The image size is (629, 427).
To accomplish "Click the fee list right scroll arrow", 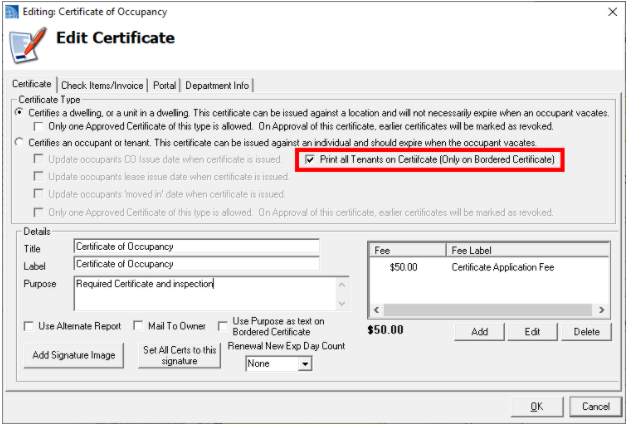I will 601,310.
